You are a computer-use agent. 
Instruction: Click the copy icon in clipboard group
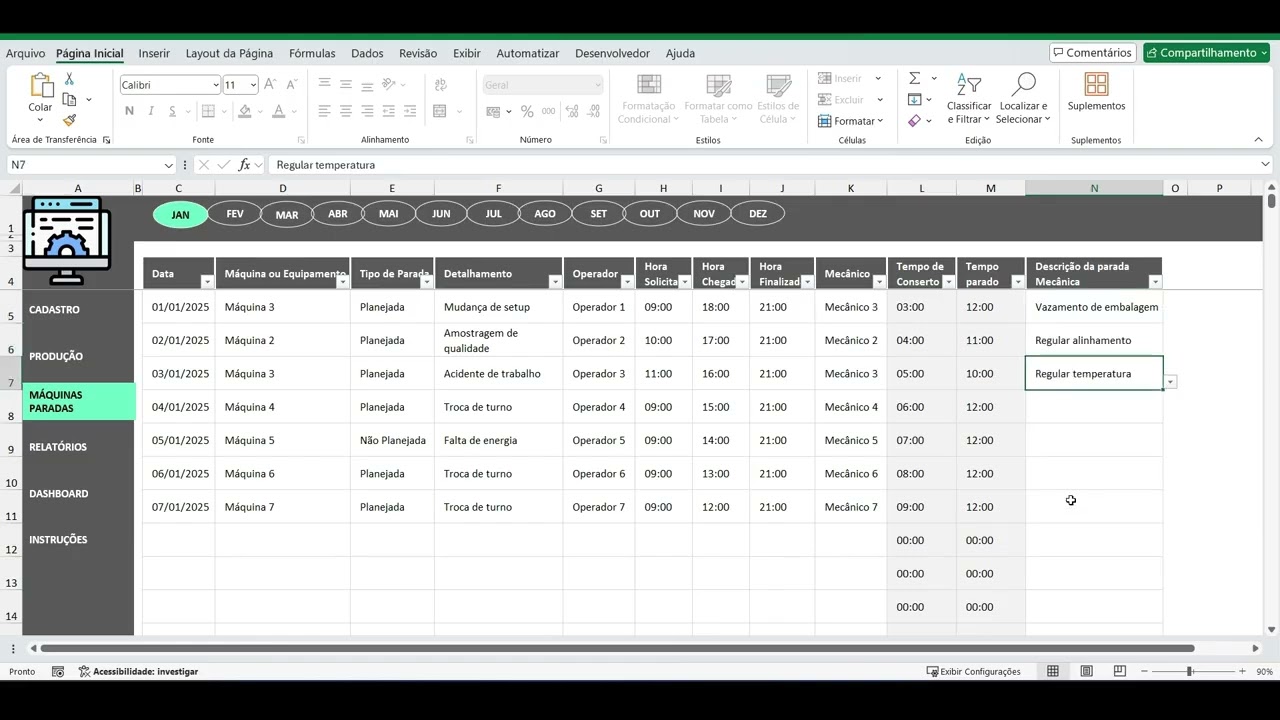click(69, 99)
